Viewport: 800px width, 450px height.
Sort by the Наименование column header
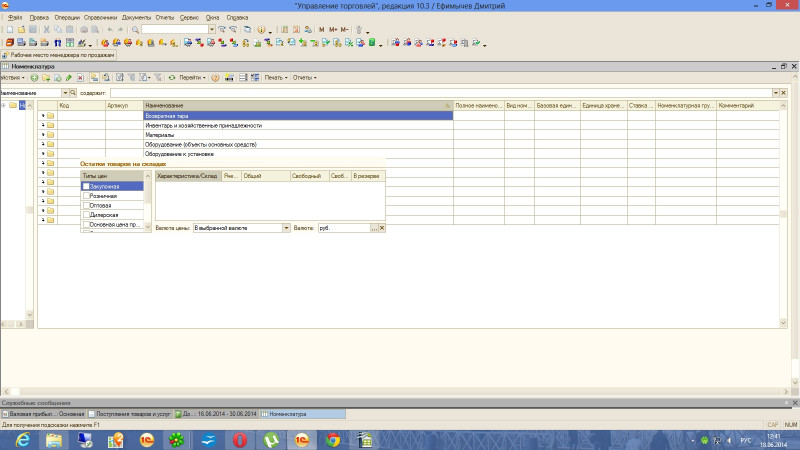(x=298, y=105)
